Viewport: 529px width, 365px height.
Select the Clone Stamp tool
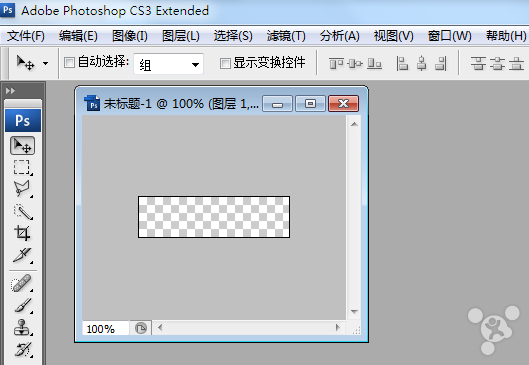(22, 328)
